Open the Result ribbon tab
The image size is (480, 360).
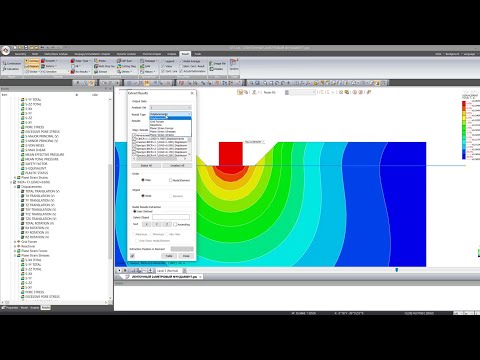[185, 54]
